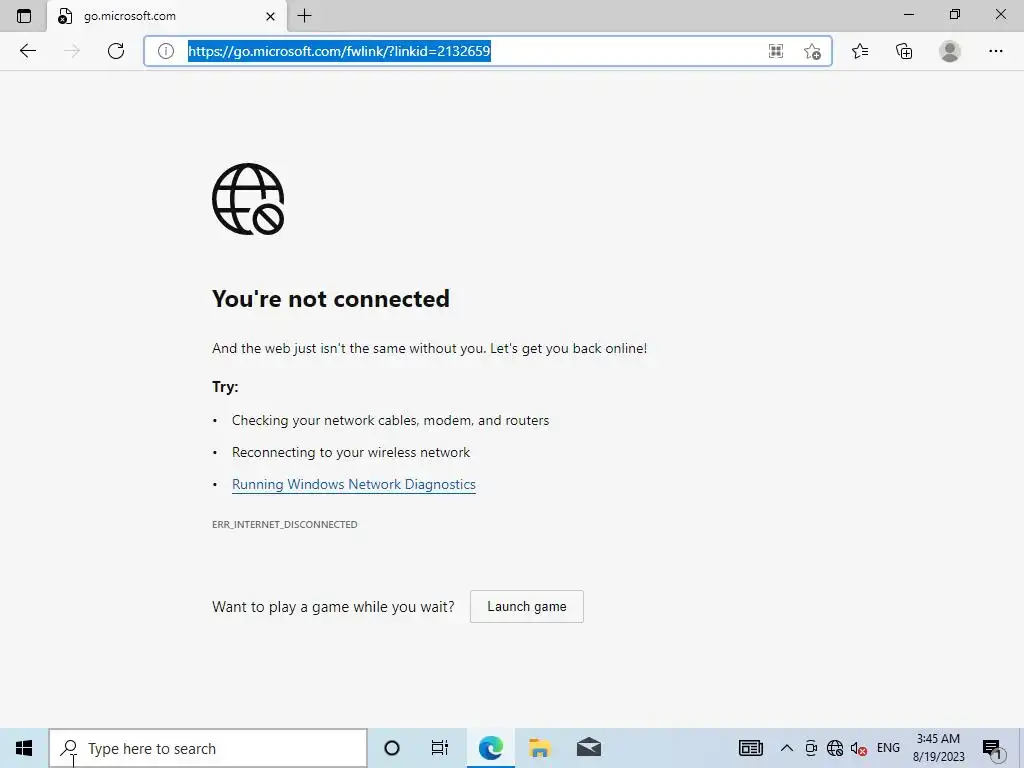The height and width of the screenshot is (768, 1024).
Task: Open Settings and more ellipsis menu
Action: pos(995,51)
